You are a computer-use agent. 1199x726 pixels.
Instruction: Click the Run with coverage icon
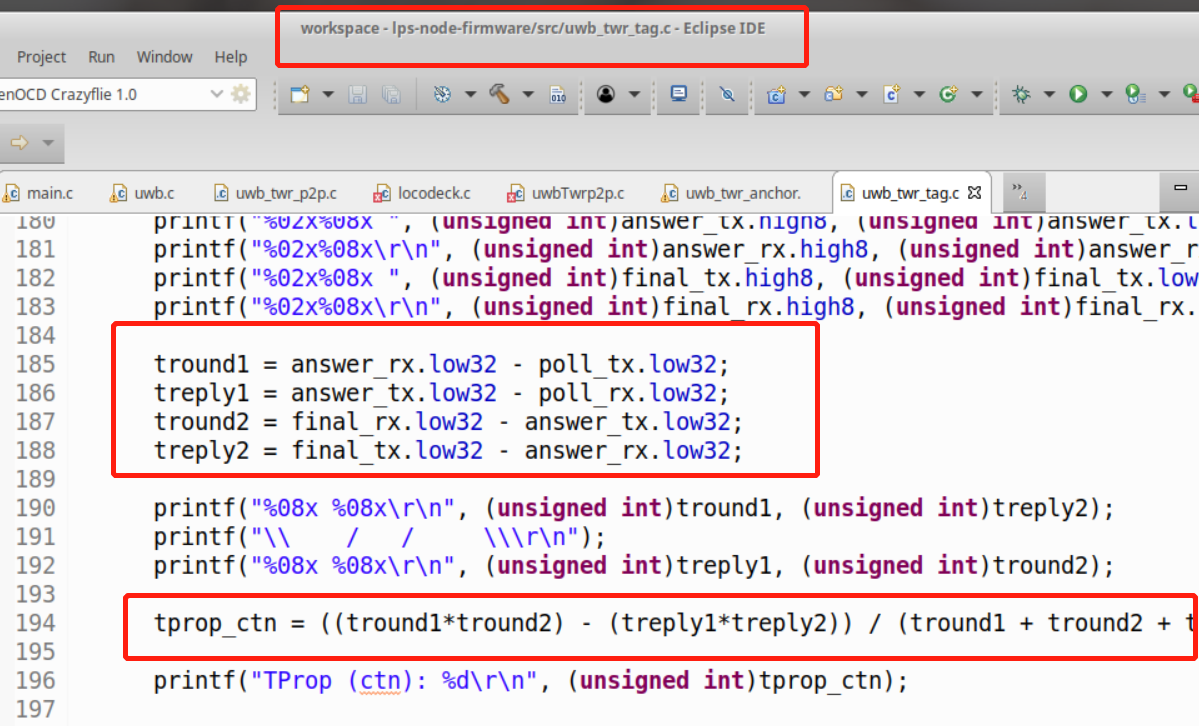coord(1136,94)
